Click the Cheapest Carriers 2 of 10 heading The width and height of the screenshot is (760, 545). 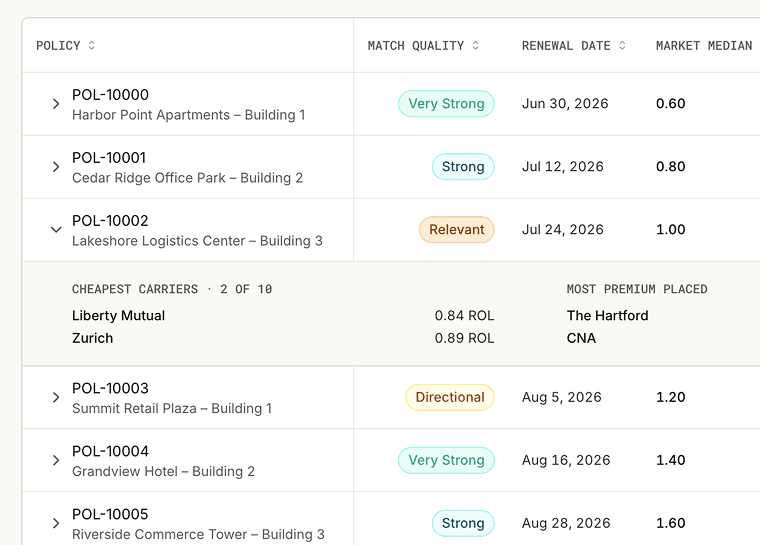pos(172,289)
